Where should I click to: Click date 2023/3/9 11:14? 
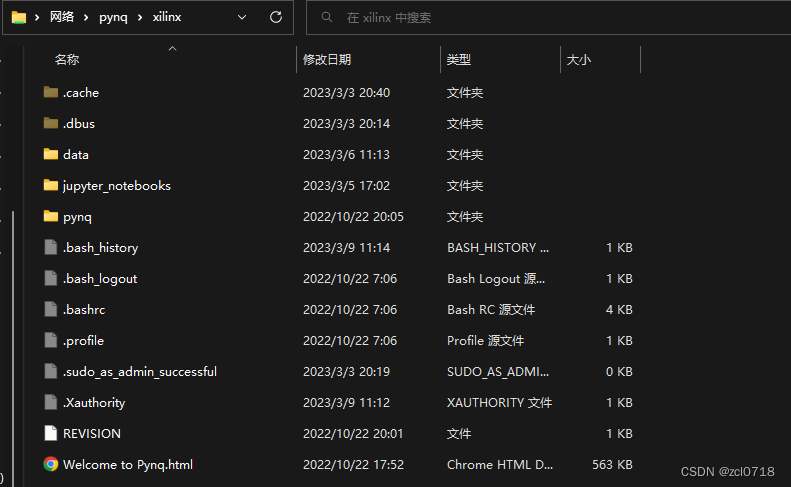(x=346, y=248)
